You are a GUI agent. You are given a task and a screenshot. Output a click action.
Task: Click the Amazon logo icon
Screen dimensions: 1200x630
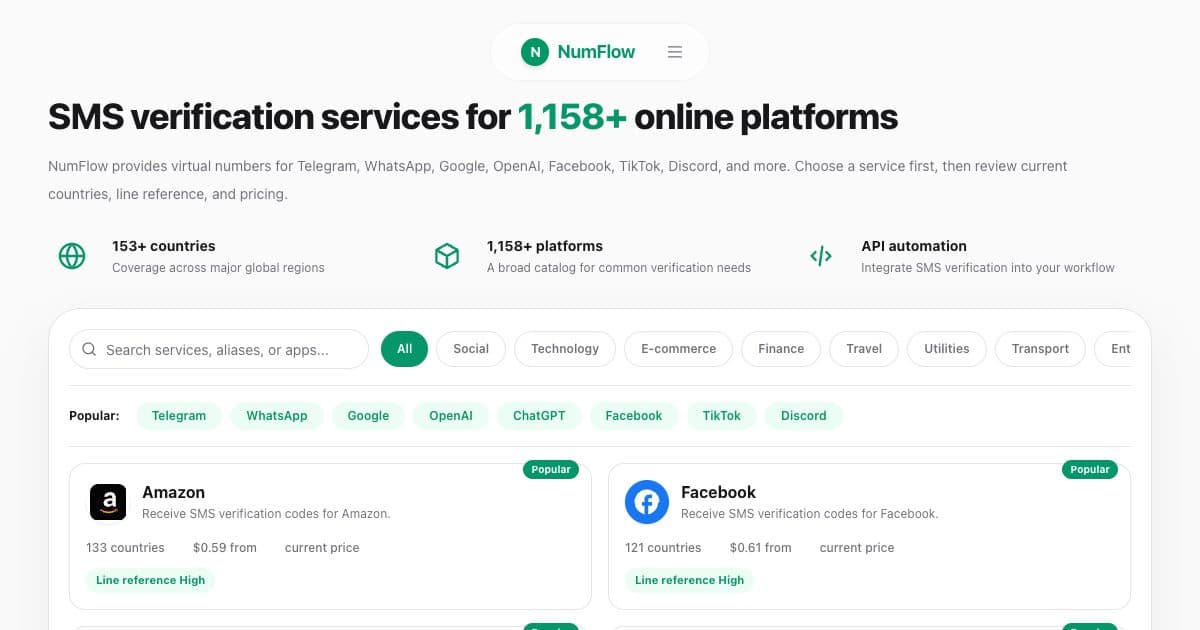click(108, 502)
